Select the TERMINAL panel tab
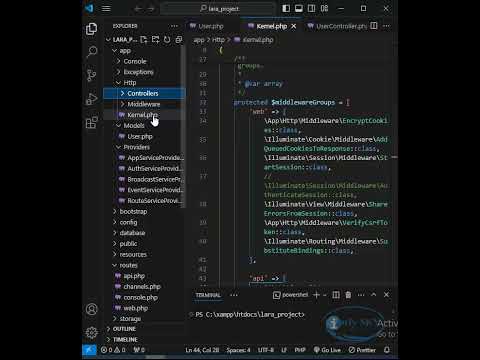This screenshot has width=480, height=360. coord(208,295)
